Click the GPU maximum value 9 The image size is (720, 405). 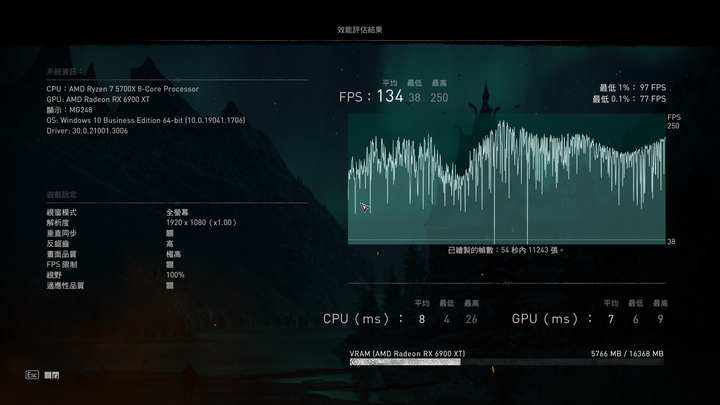click(660, 319)
